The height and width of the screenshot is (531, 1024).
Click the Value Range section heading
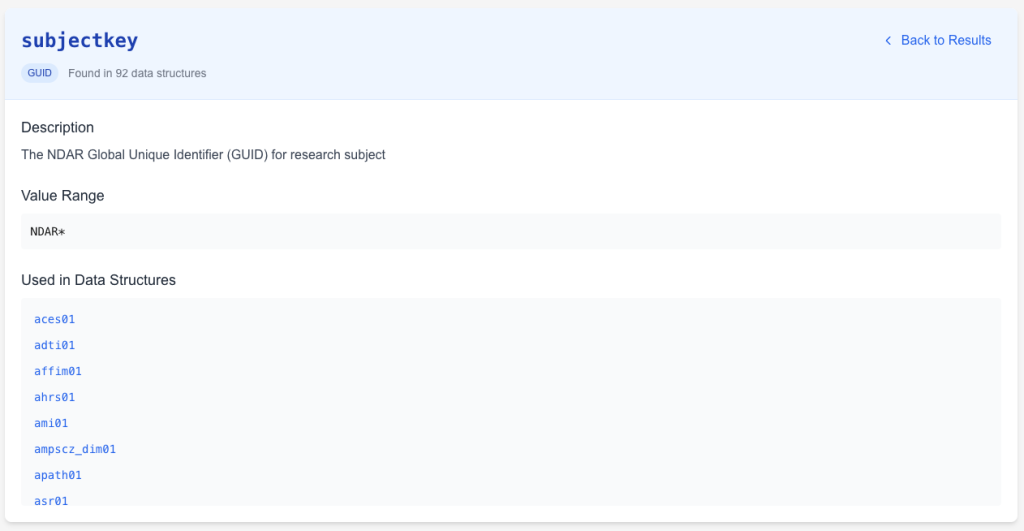62,196
